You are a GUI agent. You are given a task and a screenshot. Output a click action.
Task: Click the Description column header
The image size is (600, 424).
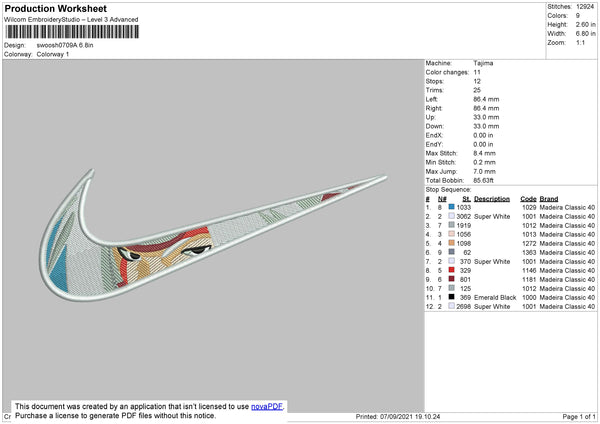point(492,199)
